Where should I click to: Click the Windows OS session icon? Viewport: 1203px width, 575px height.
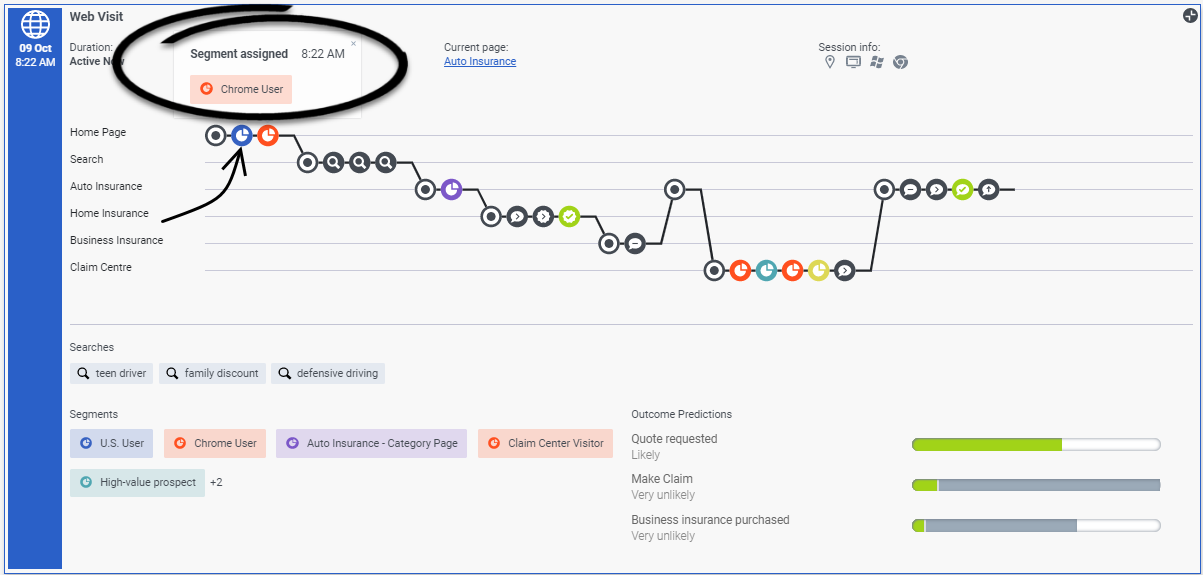click(877, 62)
